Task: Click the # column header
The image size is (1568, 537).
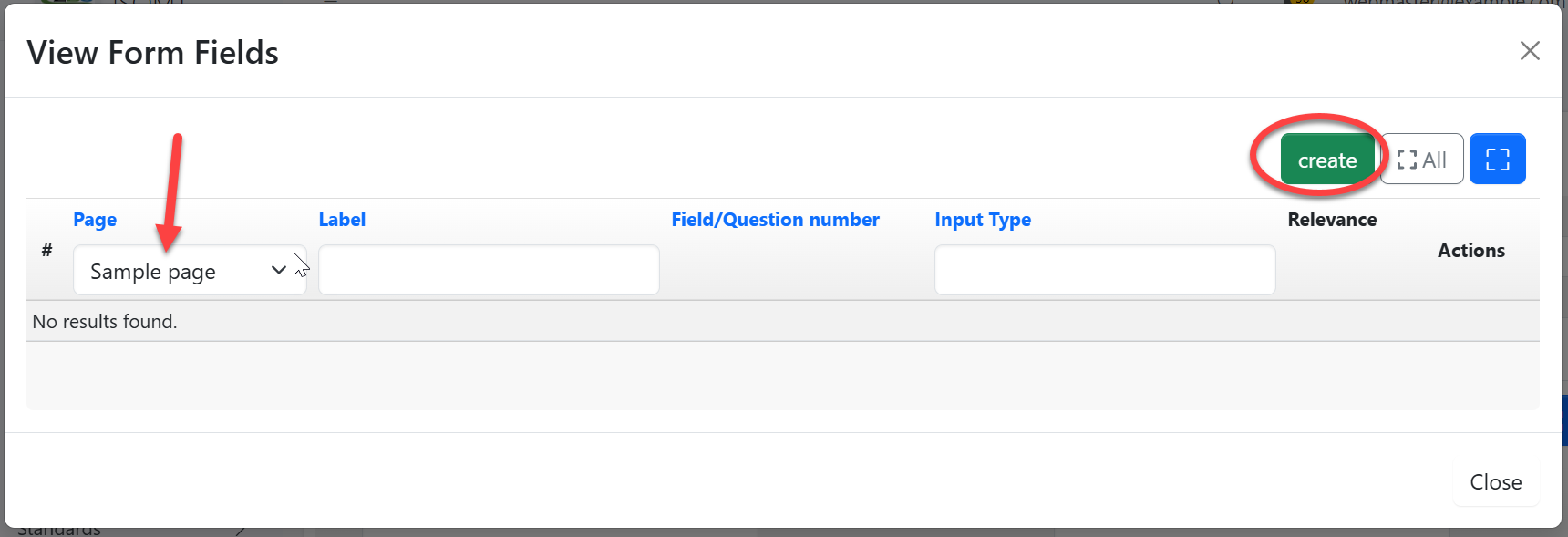Action: [x=46, y=251]
